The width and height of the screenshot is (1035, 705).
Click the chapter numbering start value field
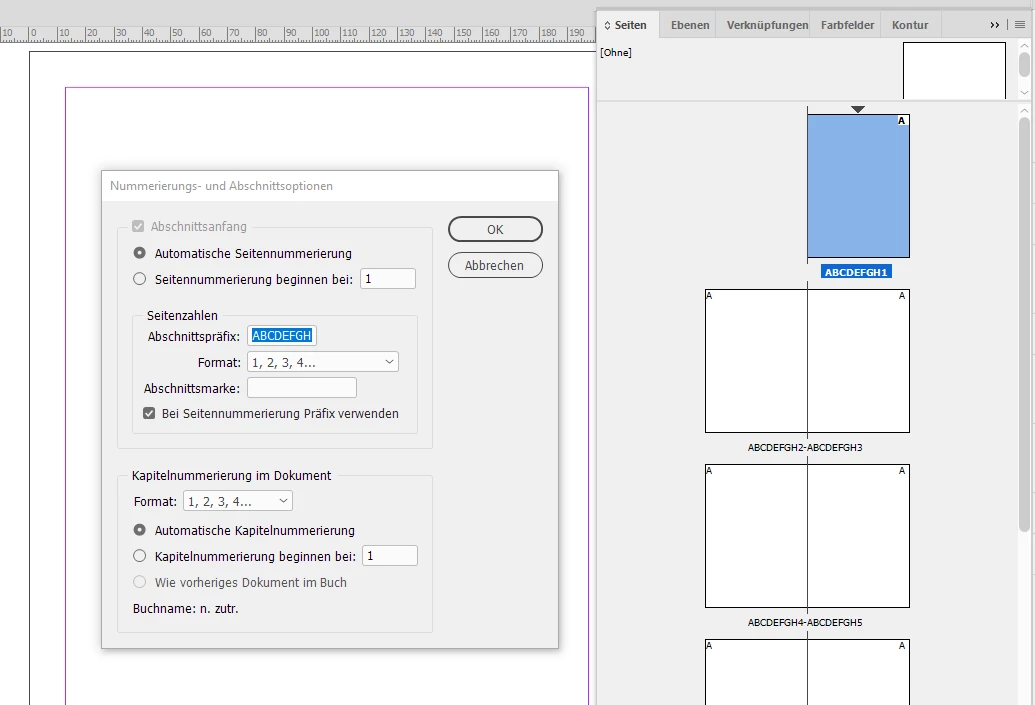coord(390,556)
